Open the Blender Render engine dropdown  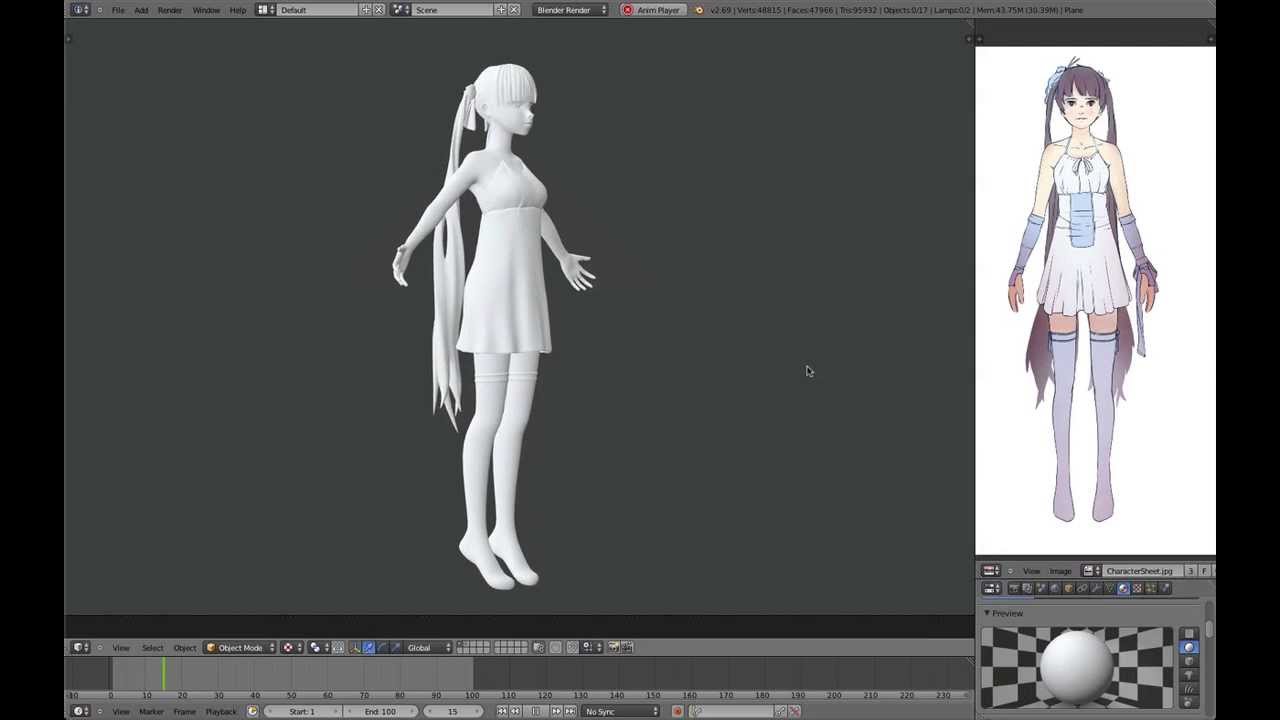570,10
